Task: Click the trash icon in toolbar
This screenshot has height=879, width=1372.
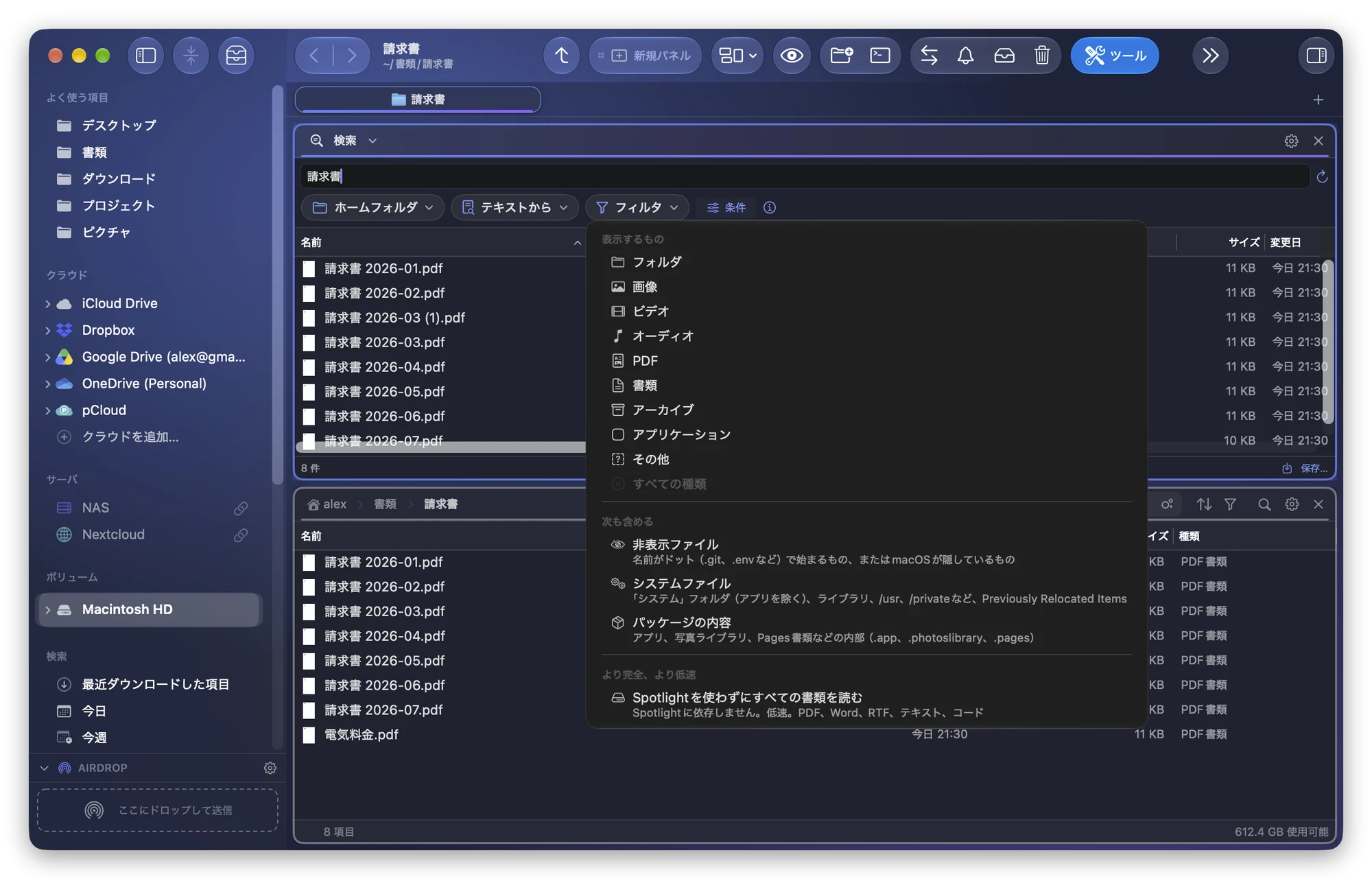Action: [1041, 56]
